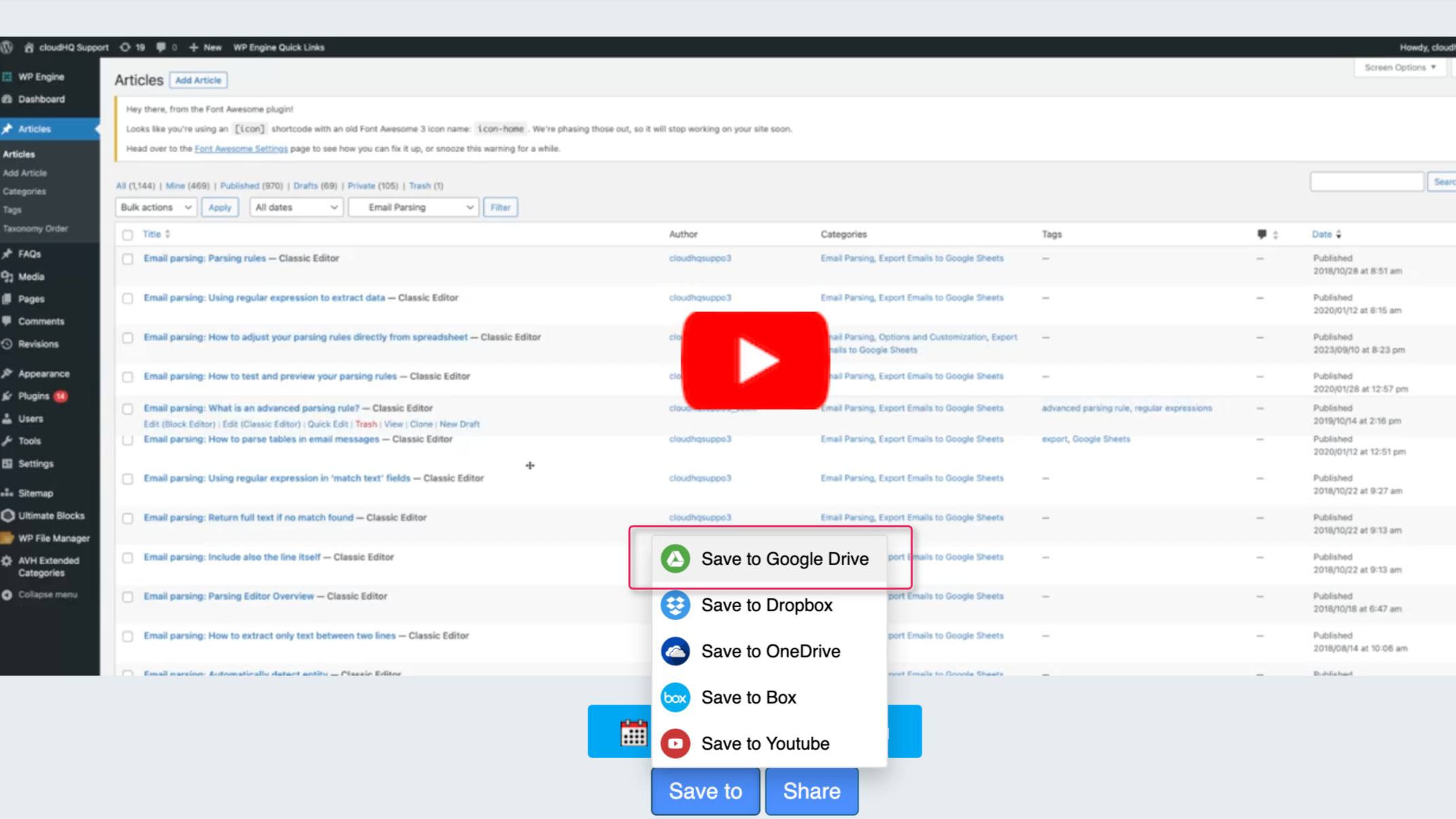Open WP Engine in sidebar
Viewport: 1456px width, 819px height.
[41, 77]
